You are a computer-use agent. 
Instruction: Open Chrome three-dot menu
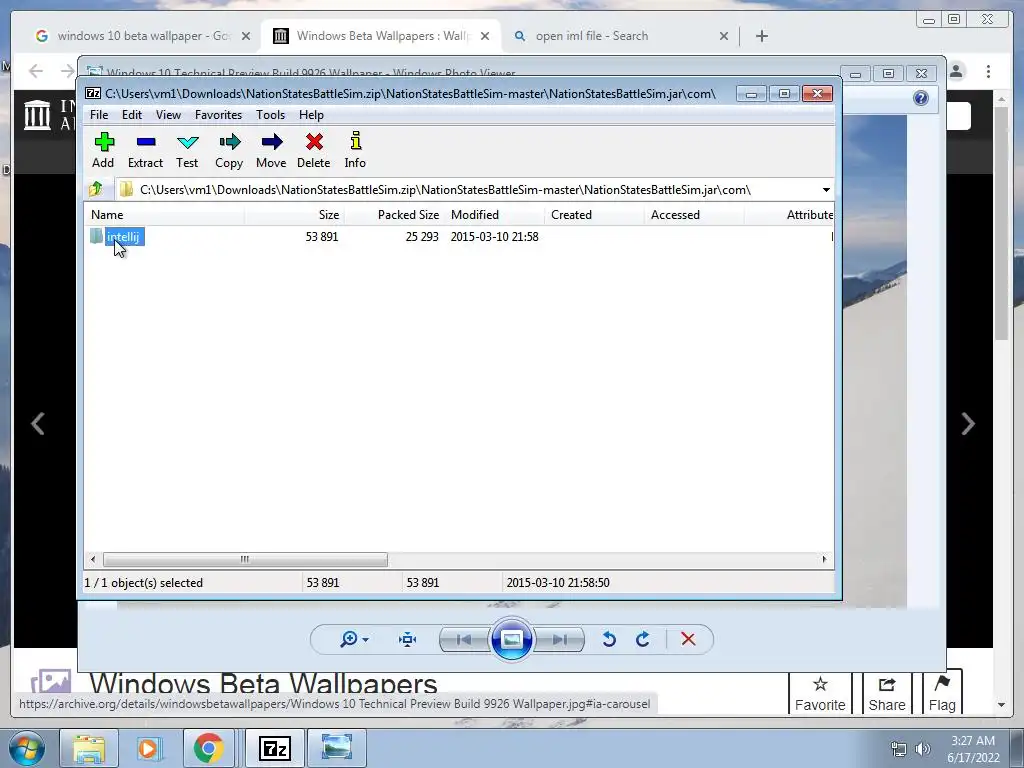point(988,71)
